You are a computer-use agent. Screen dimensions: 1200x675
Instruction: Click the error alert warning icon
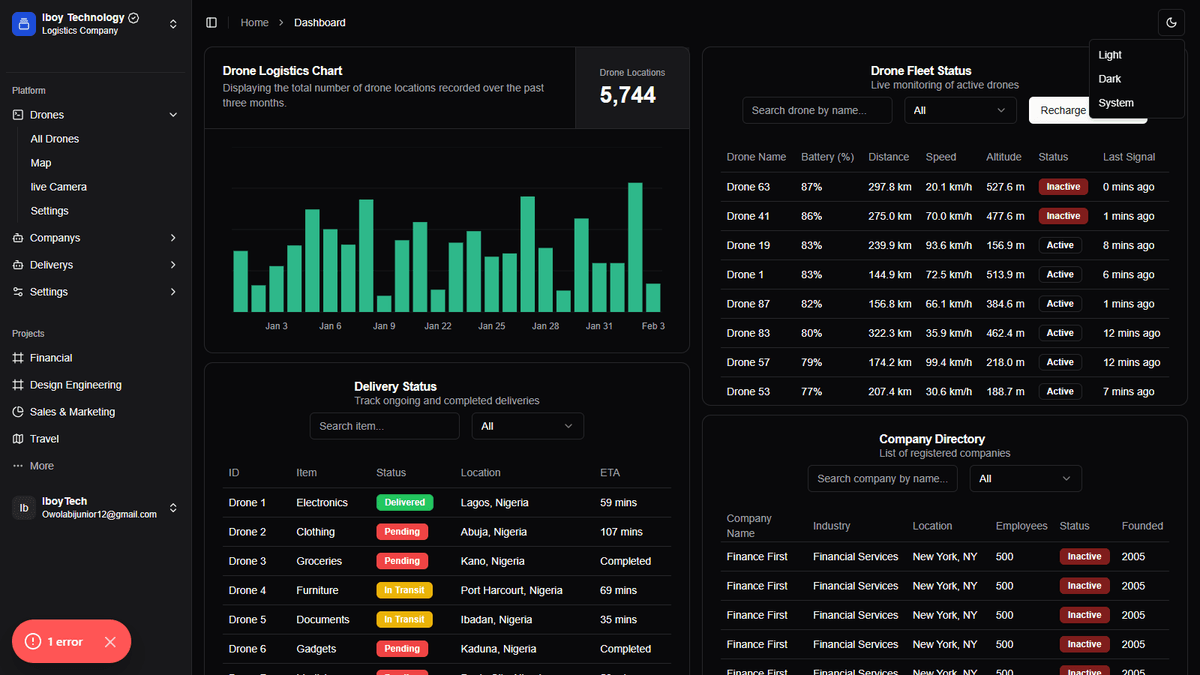pos(34,641)
